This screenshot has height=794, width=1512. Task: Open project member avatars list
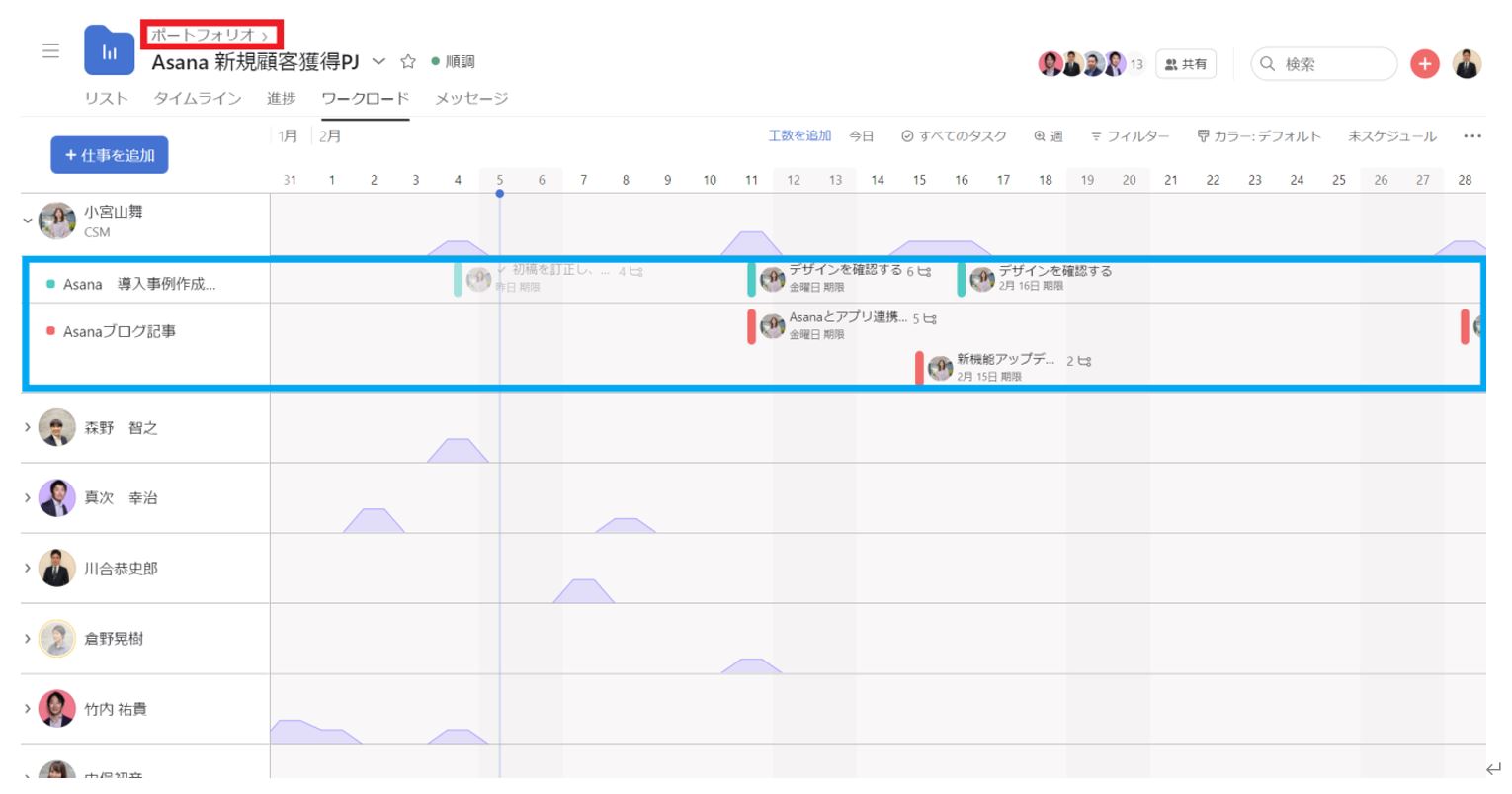tap(1081, 64)
